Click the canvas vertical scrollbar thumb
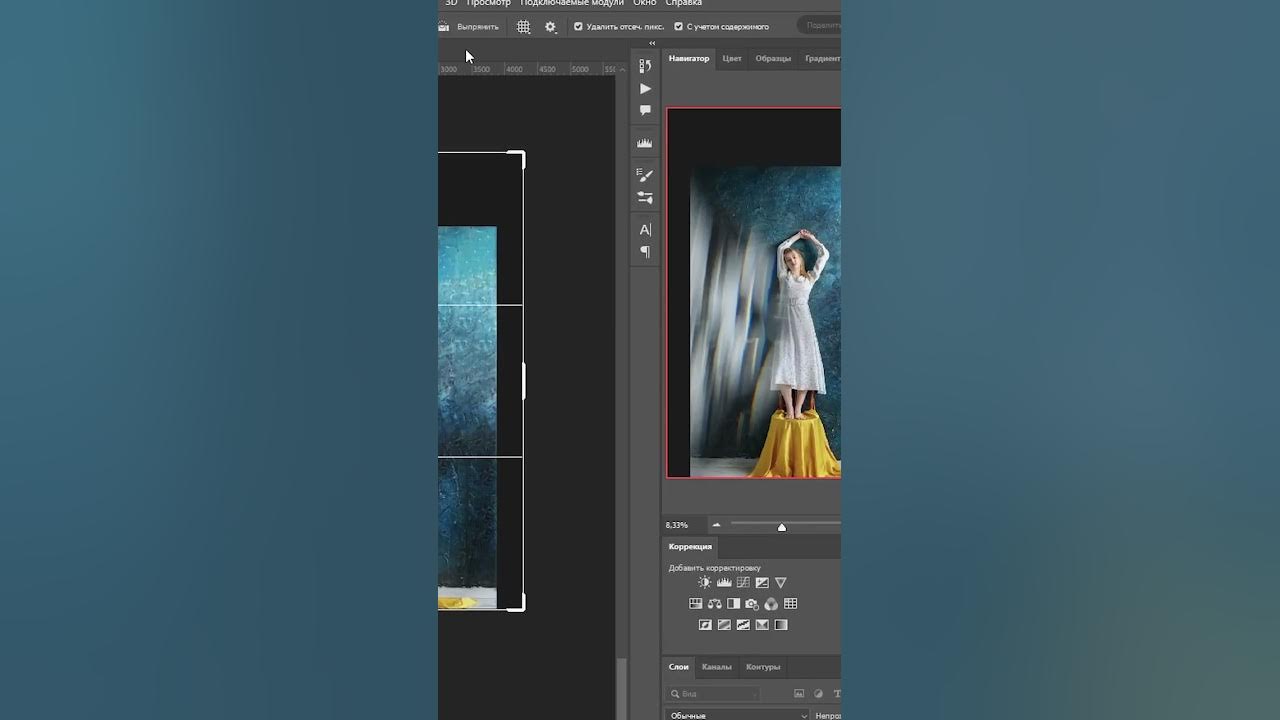This screenshot has width=1280, height=720. tap(622, 689)
